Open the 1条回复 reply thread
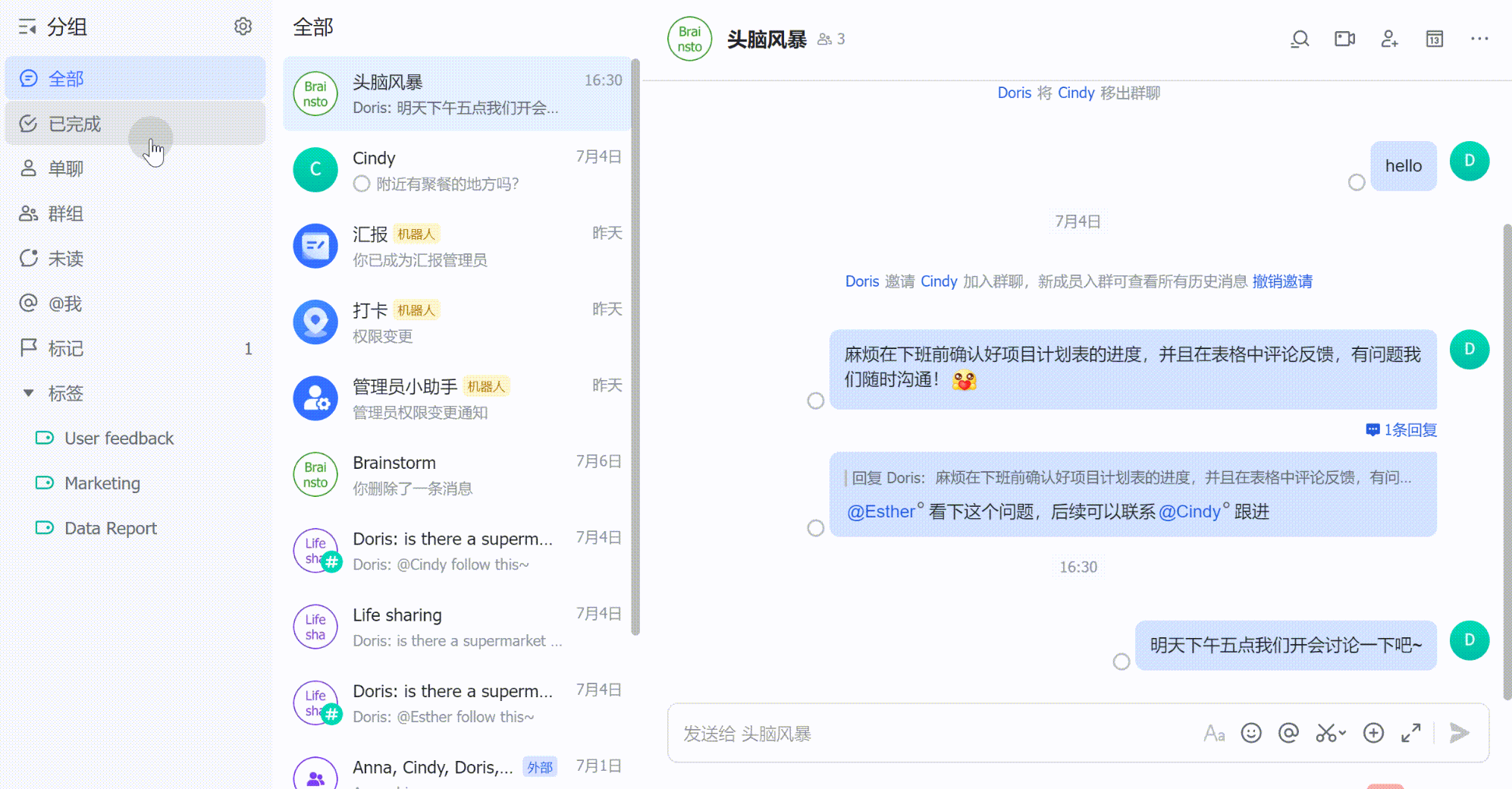The height and width of the screenshot is (789, 1512). [1401, 430]
